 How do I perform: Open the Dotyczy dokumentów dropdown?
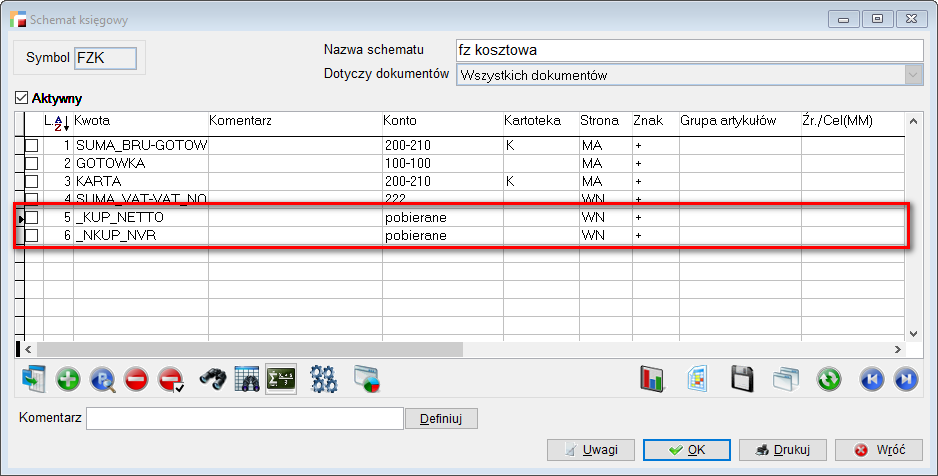click(x=913, y=75)
